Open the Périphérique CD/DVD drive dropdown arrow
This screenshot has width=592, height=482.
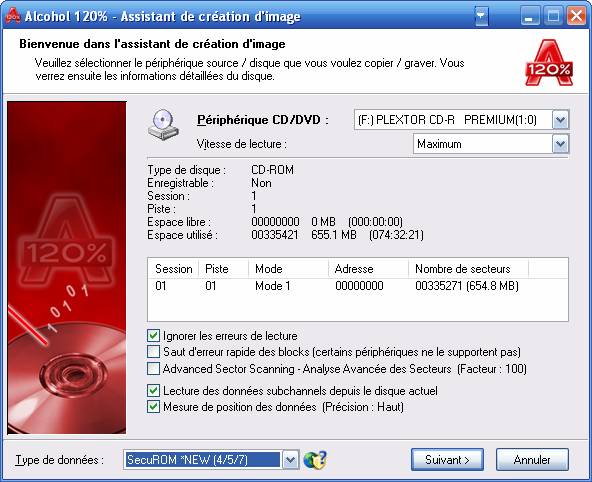click(560, 120)
